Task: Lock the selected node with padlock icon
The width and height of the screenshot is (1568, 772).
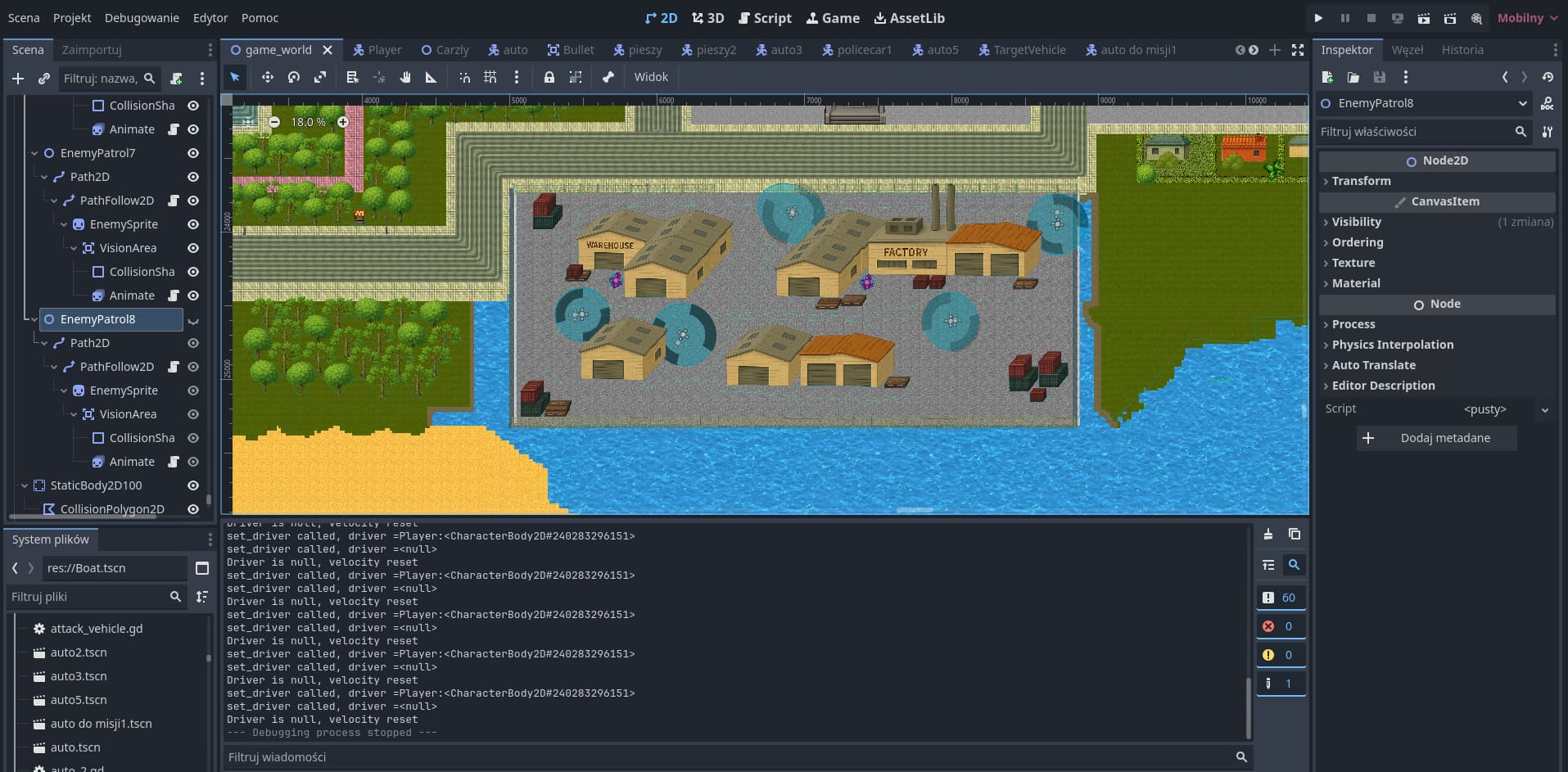Action: pyautogui.click(x=549, y=77)
